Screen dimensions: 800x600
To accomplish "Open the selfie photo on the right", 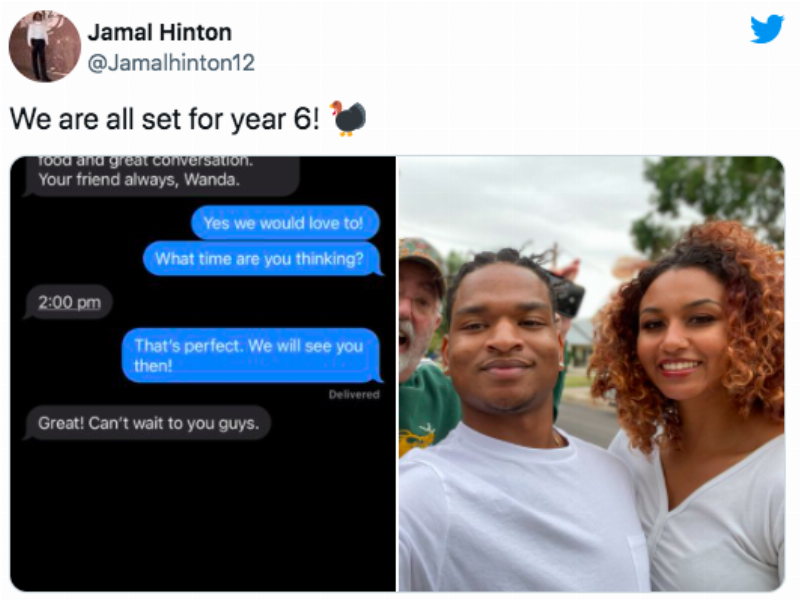I will click(591, 373).
